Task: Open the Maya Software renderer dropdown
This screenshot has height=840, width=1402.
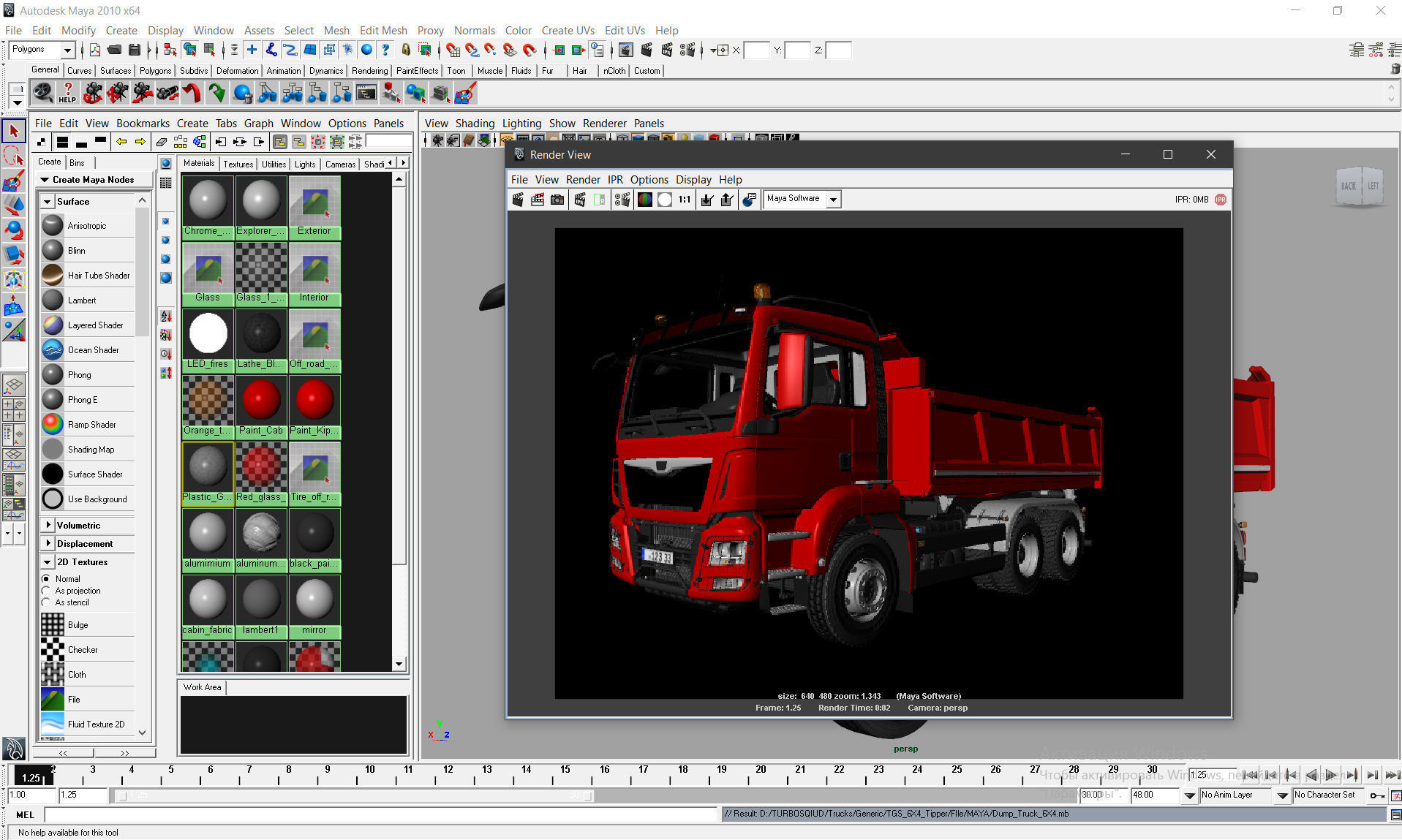Action: 833,199
